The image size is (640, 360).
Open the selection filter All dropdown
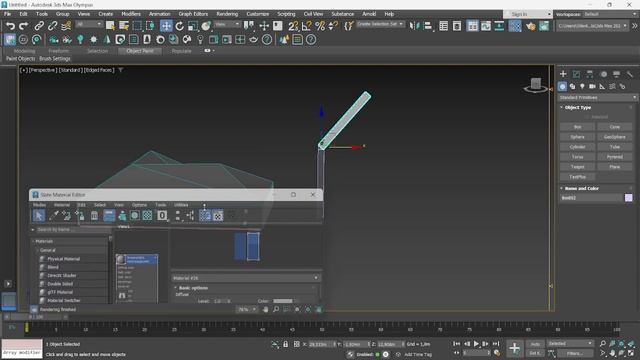pos(89,24)
